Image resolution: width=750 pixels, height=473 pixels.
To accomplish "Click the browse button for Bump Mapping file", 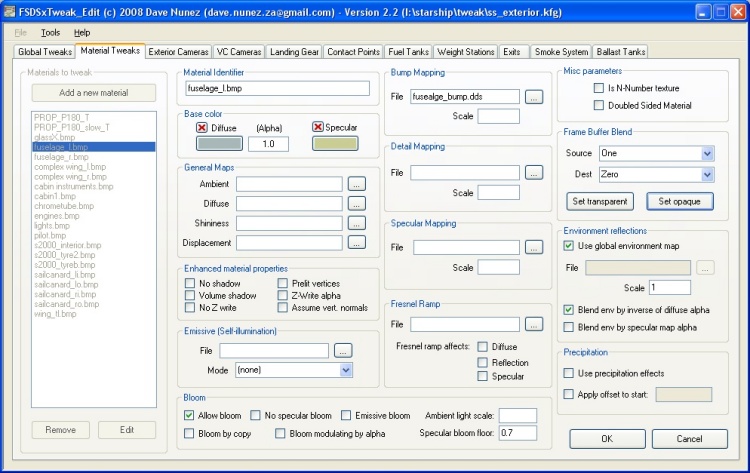I will [534, 97].
